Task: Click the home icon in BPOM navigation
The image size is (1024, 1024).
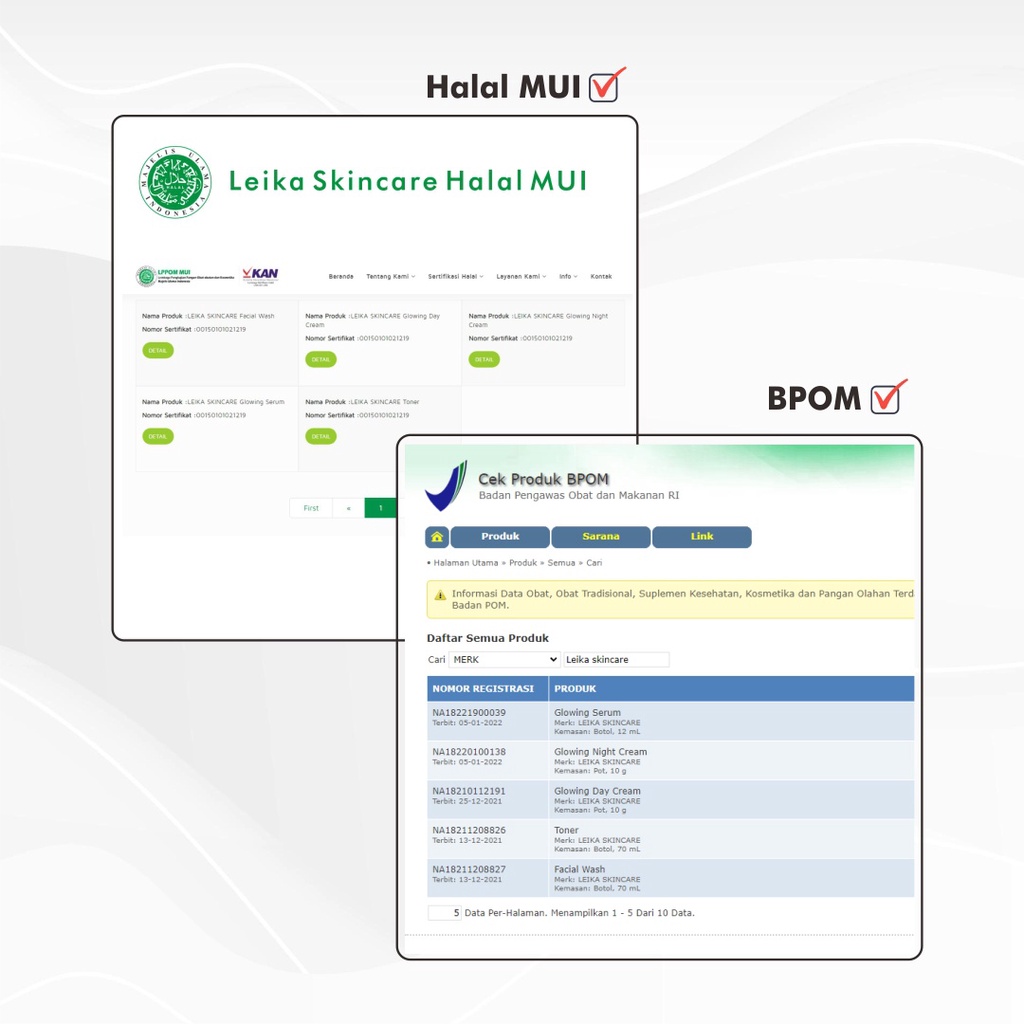Action: click(437, 537)
